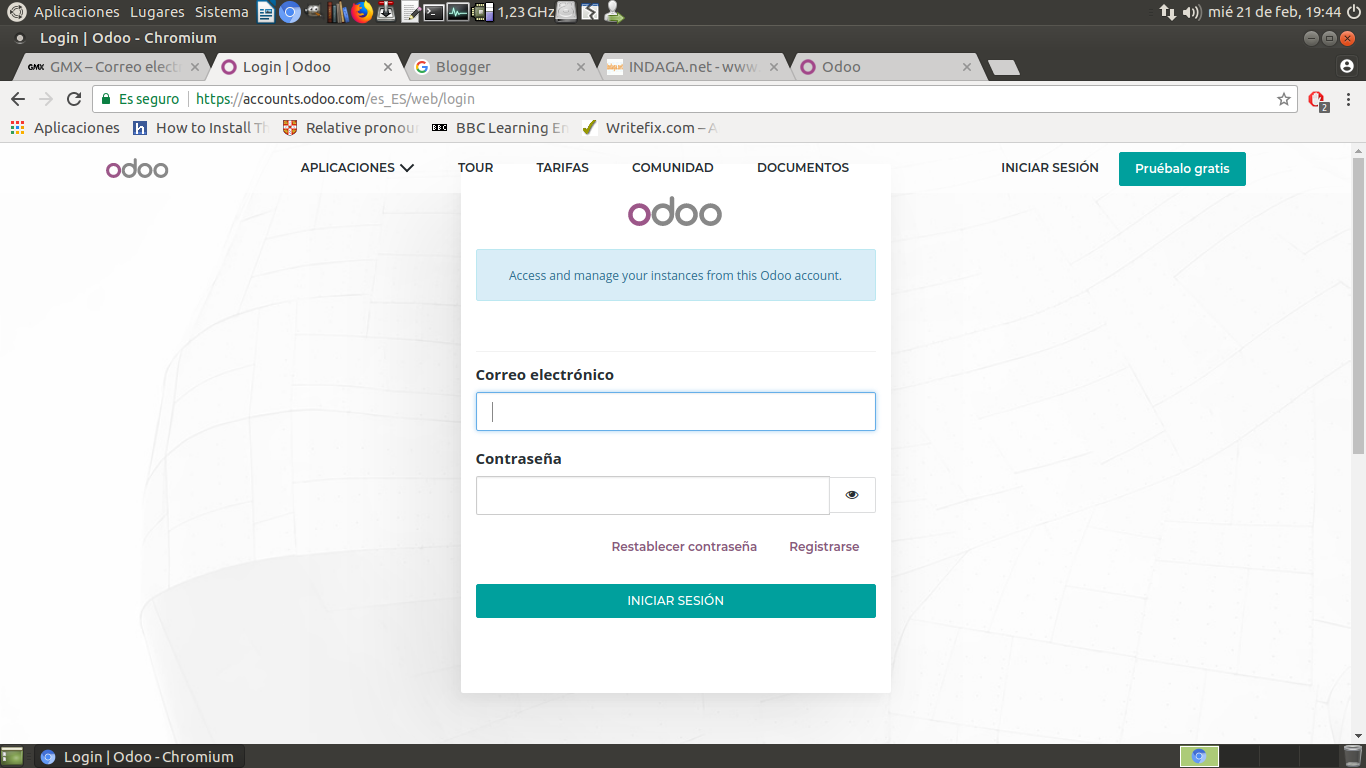Open the red extension icon with badge 2

(x=1318, y=100)
